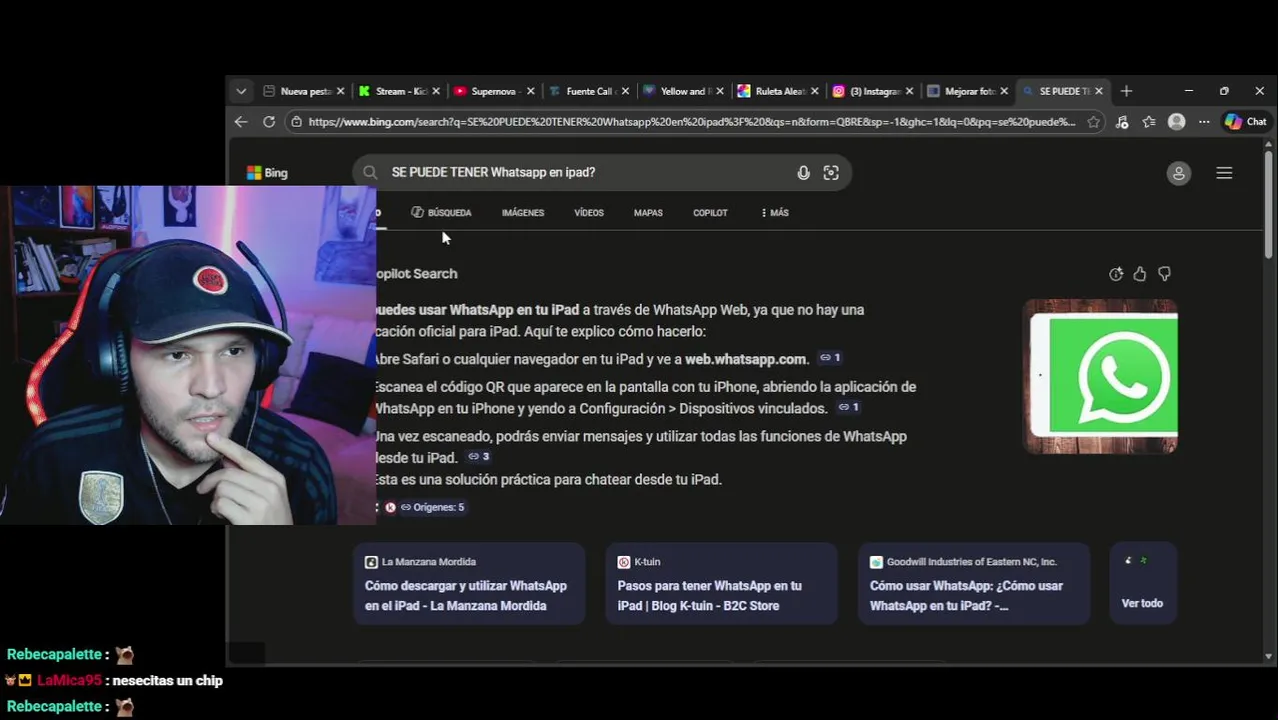Click the Ver todo sources card
Viewport: 1278px width, 720px height.
1143,583
